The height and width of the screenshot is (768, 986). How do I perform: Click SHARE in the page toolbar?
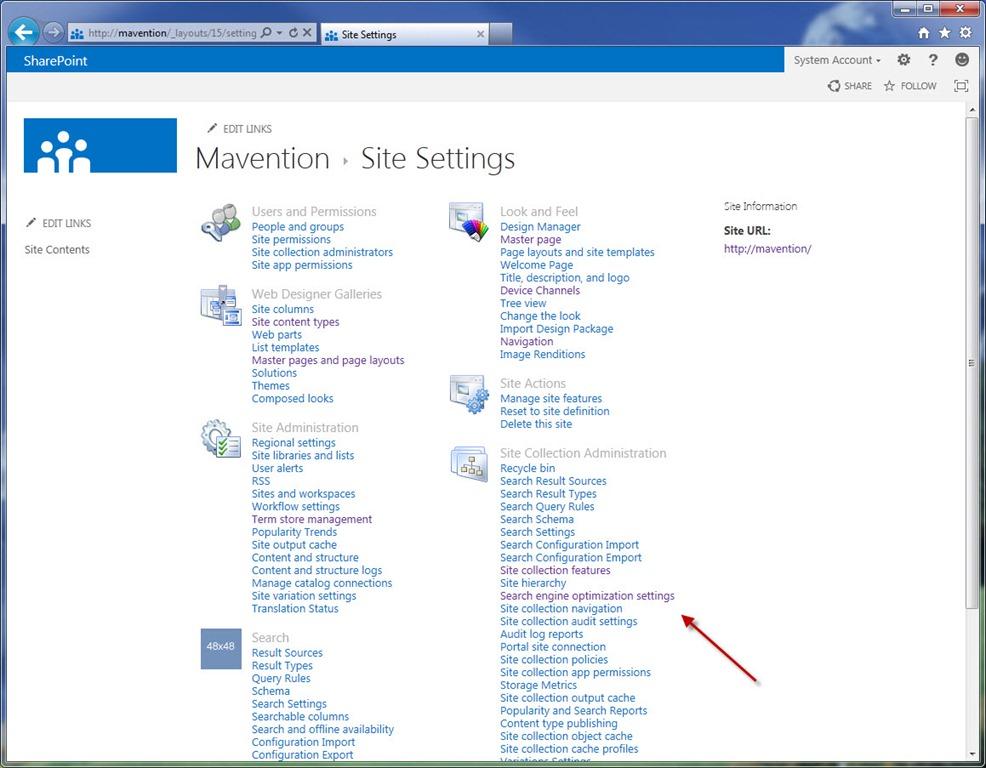point(850,86)
